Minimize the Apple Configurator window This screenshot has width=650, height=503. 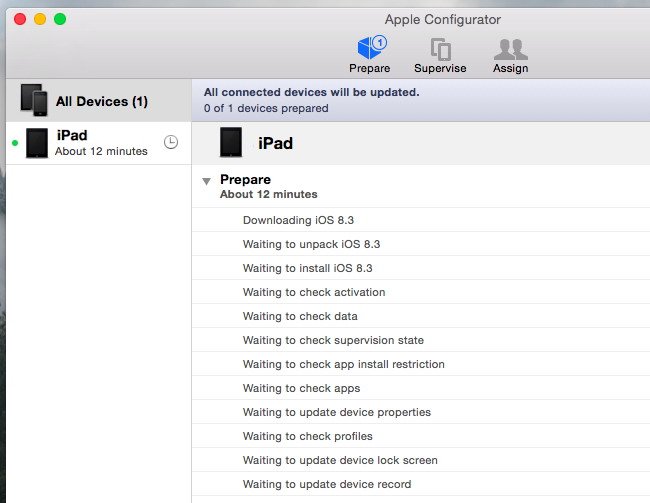coord(40,19)
